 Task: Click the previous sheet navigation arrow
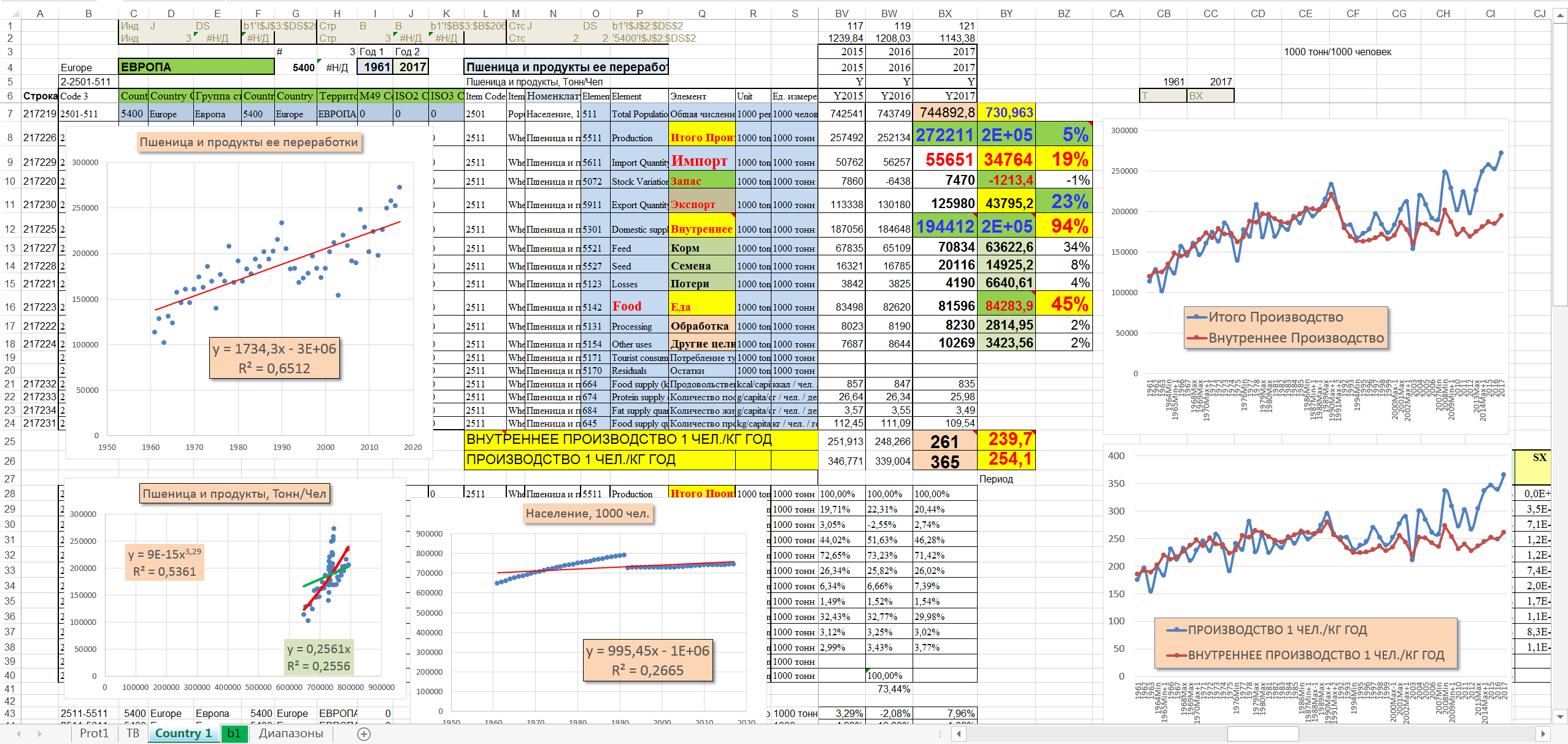pyautogui.click(x=18, y=734)
